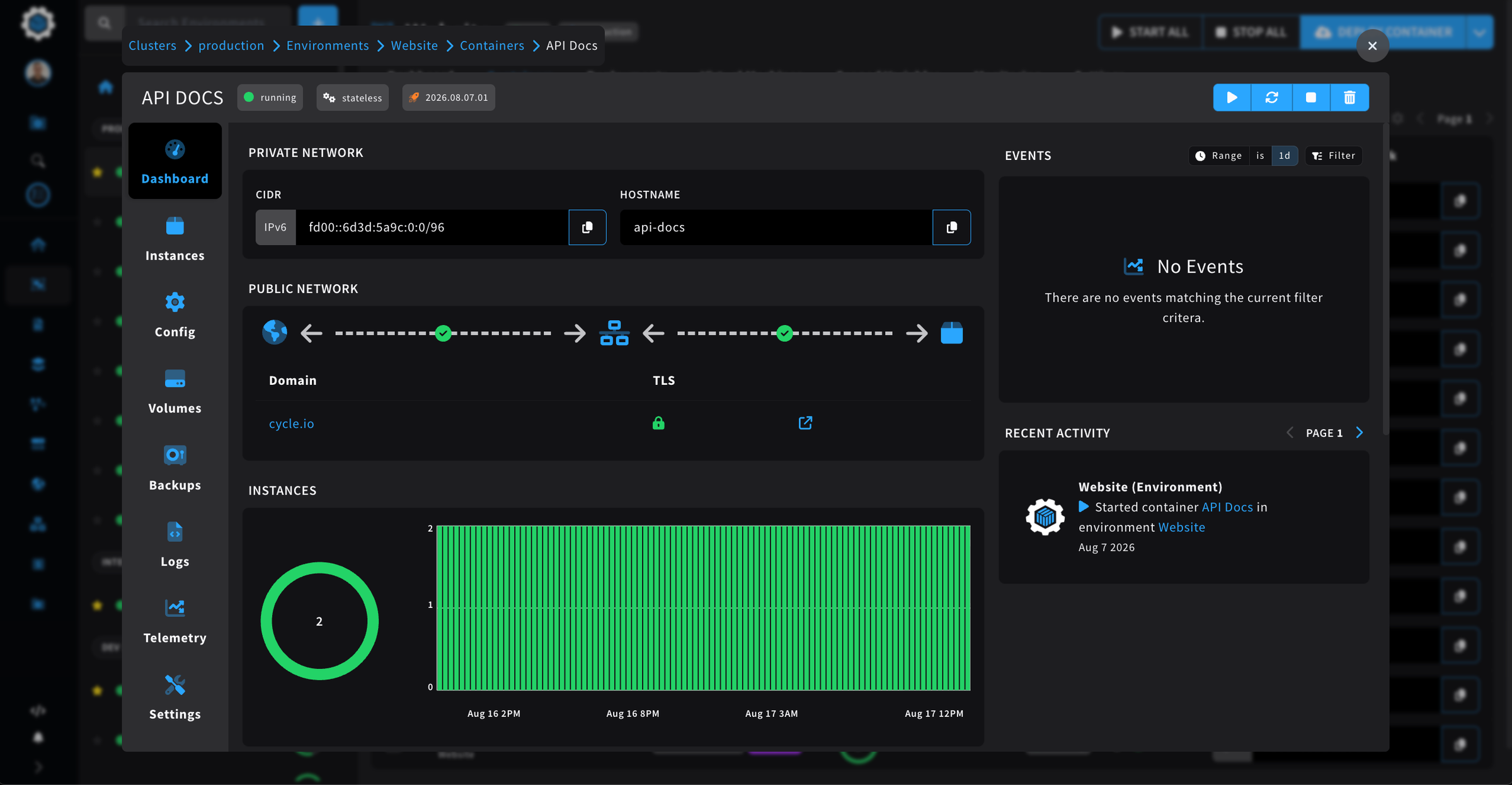Open the cycle.io domain link
The height and width of the screenshot is (785, 1512).
pyautogui.click(x=292, y=423)
